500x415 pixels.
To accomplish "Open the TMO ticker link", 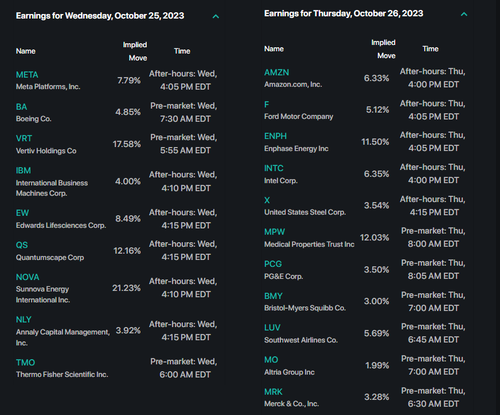I will pos(25,362).
